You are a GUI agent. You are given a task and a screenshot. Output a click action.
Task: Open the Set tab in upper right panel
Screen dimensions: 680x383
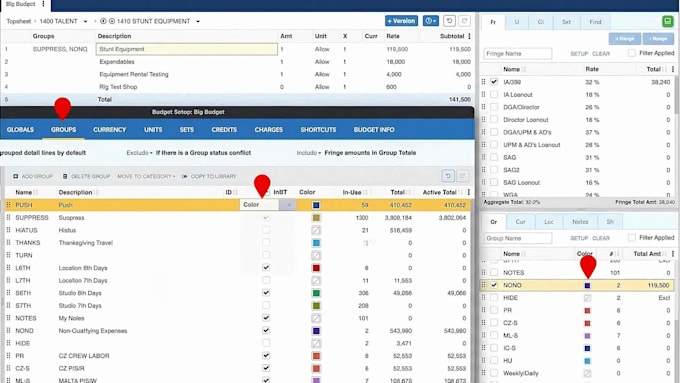pyautogui.click(x=566, y=22)
